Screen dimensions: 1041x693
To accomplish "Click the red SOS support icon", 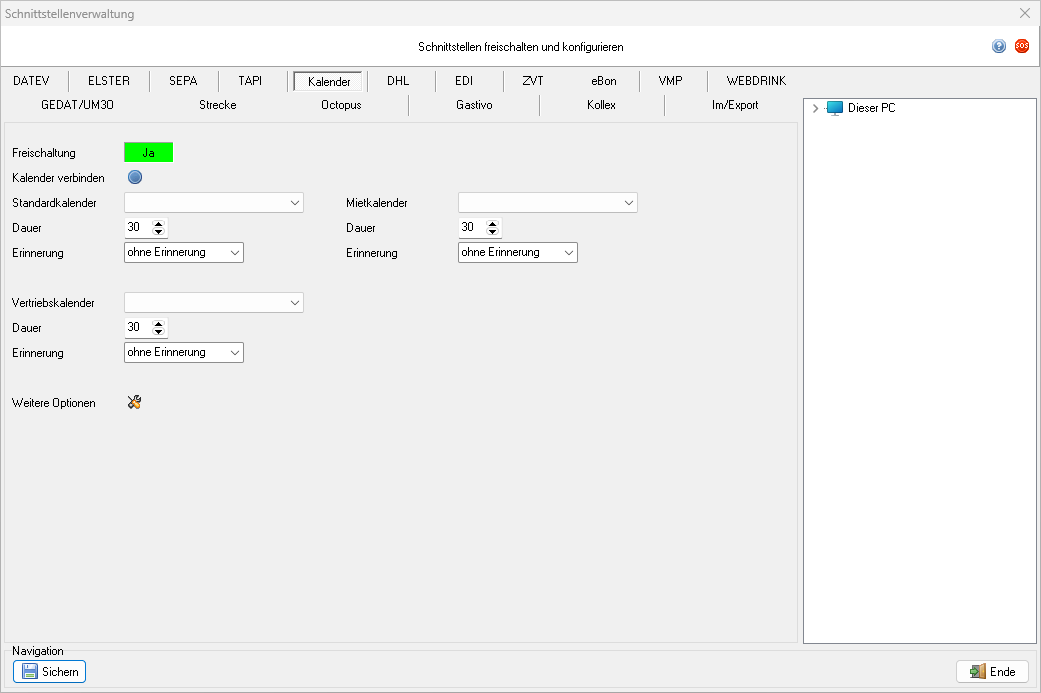I will click(x=1021, y=46).
